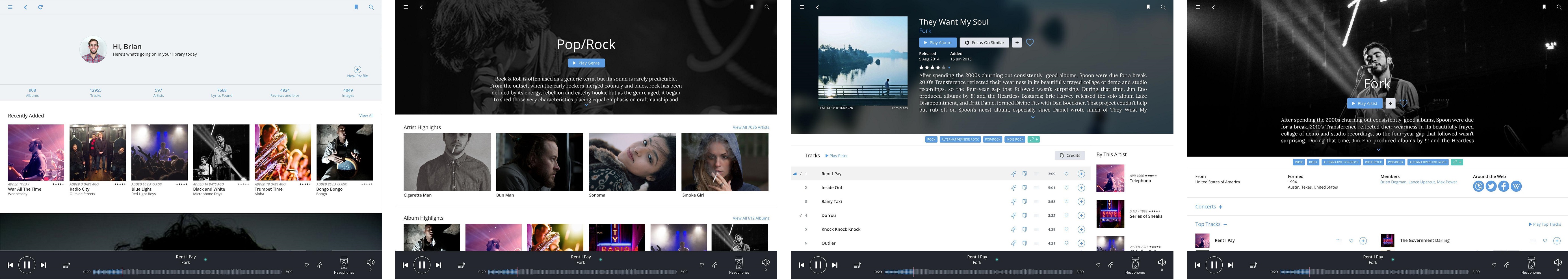This screenshot has height=279, width=1568.
Task: Open Radio City album thumbnail in Recently Added
Action: click(x=98, y=152)
